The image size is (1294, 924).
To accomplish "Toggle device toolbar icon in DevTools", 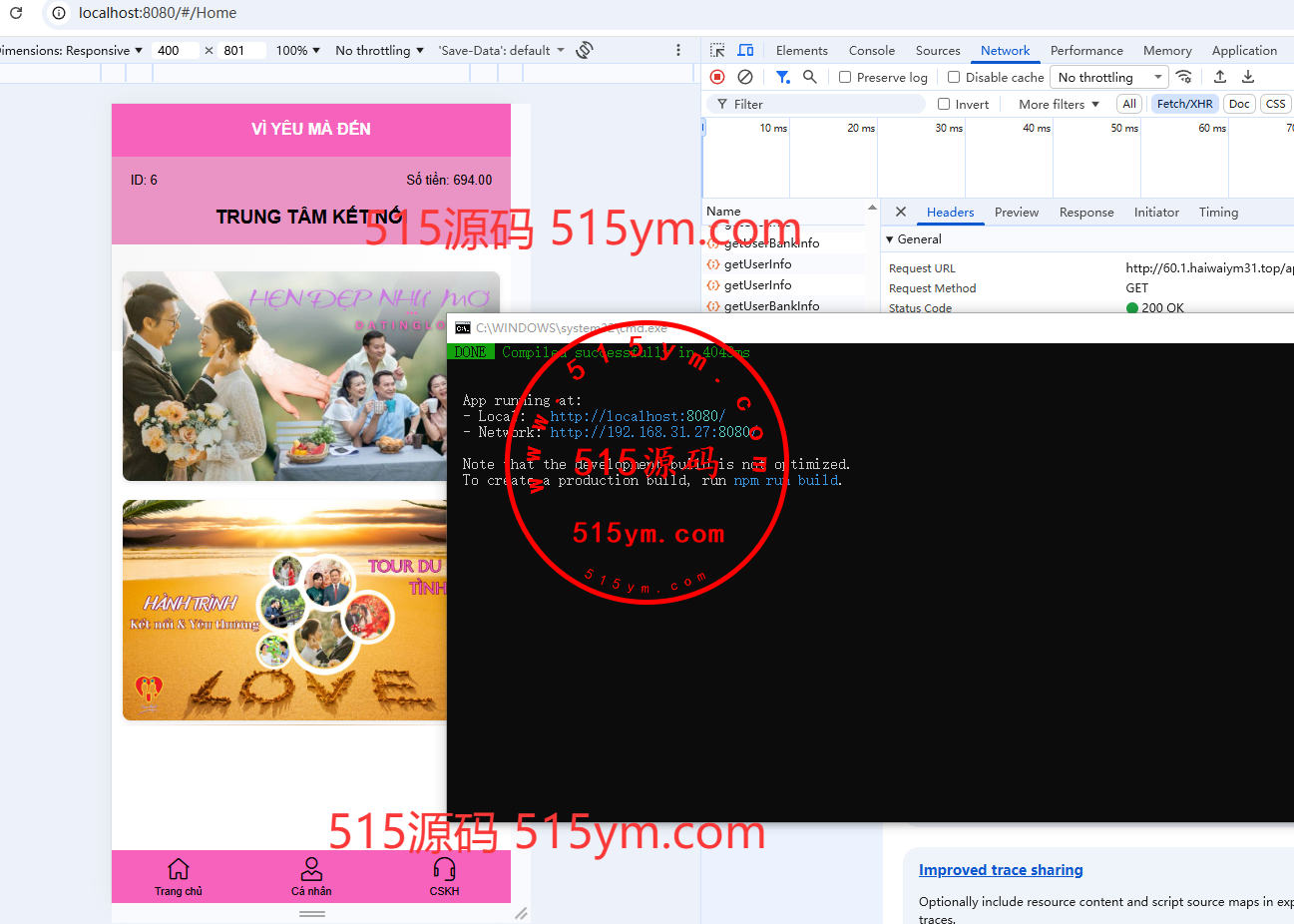I will click(745, 50).
